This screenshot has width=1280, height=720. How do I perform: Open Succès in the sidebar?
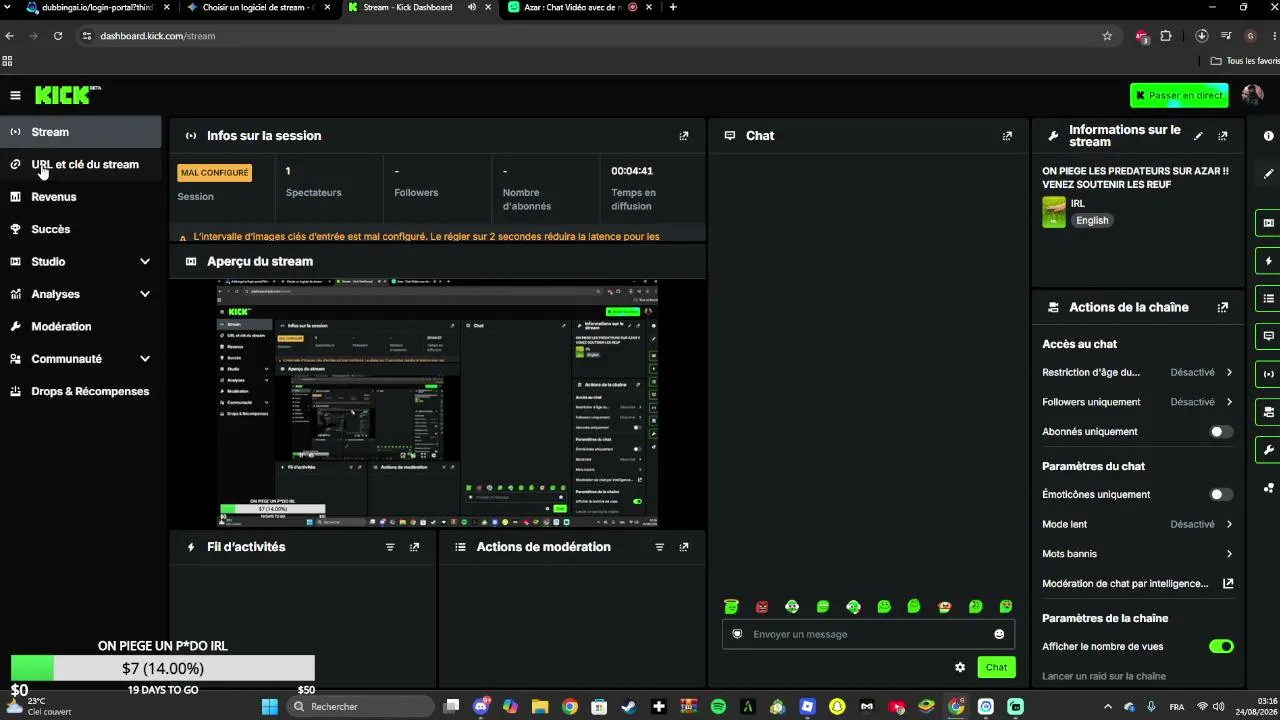click(x=80, y=229)
